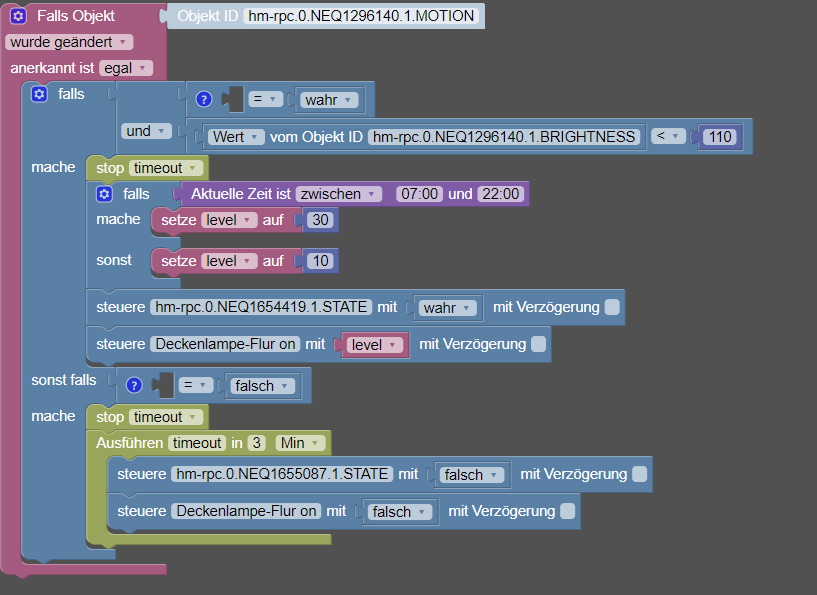Open equals operator dropdown next to wahr
The height and width of the screenshot is (595, 817).
(x=266, y=99)
